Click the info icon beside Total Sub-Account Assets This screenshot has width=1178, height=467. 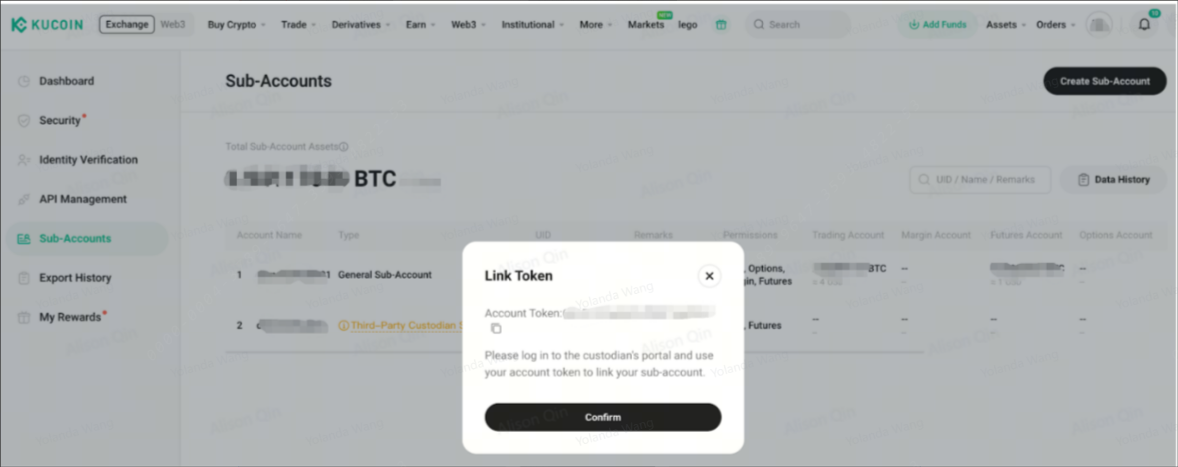(x=343, y=147)
